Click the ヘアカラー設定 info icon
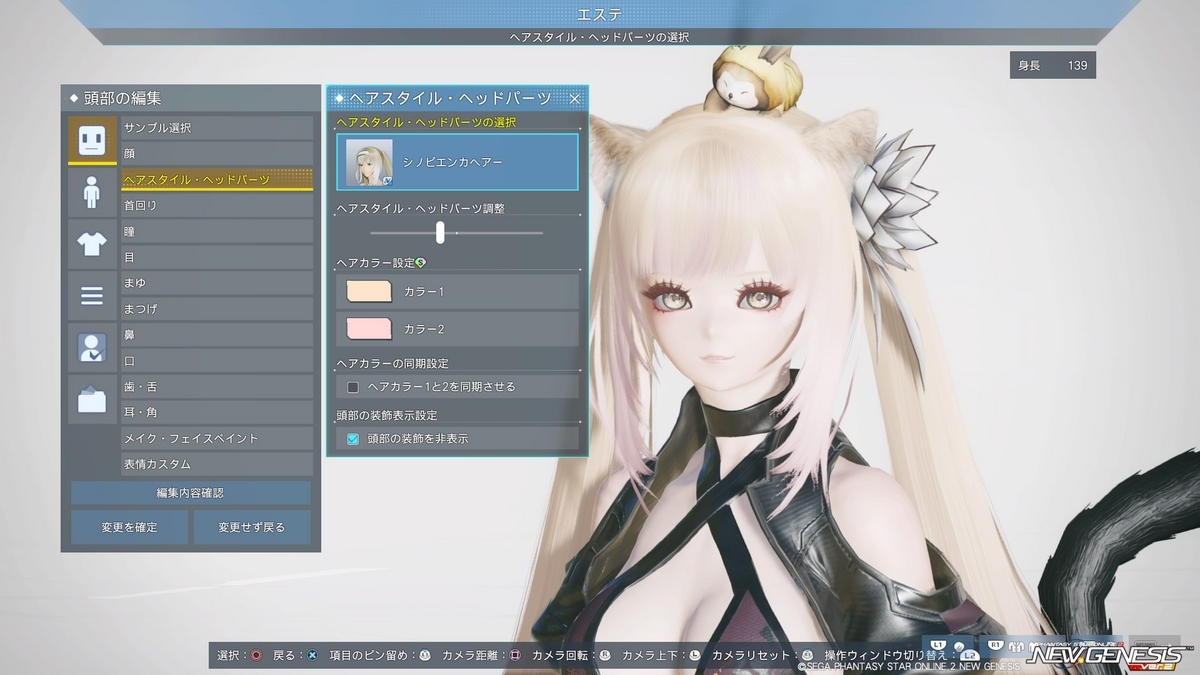 tap(421, 263)
